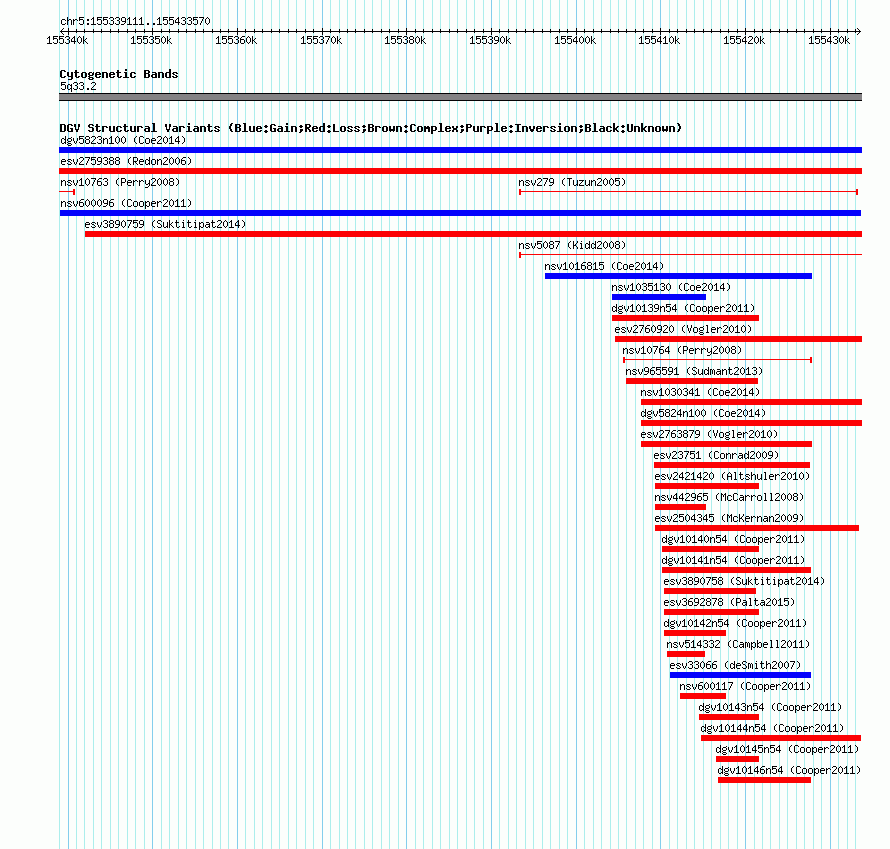Viewport: 890px width, 849px height.
Task: Click nsv514332 (Campbell2011) label
Action: pyautogui.click(x=738, y=644)
